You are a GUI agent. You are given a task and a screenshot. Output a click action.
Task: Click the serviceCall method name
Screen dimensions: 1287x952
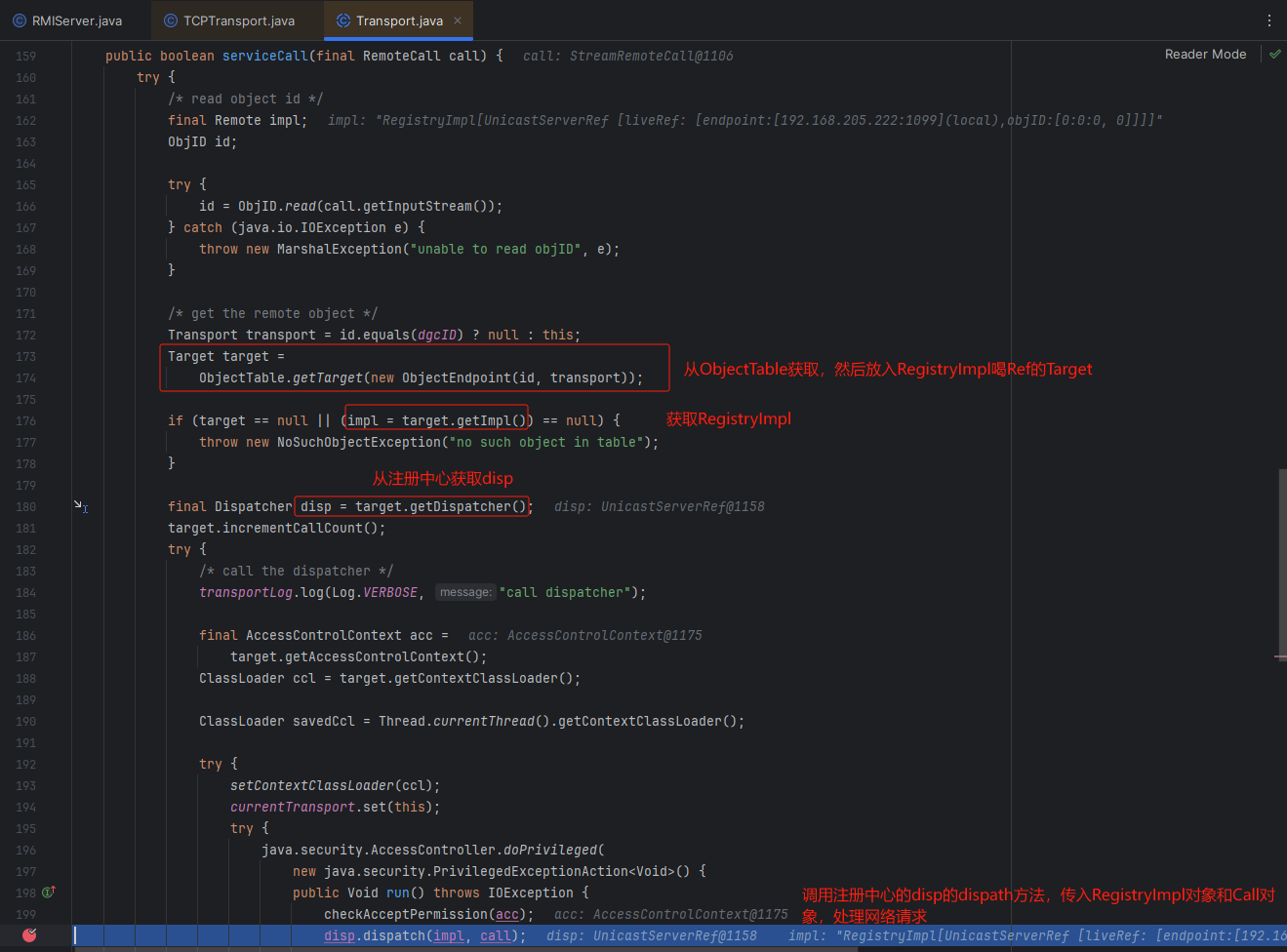[264, 57]
